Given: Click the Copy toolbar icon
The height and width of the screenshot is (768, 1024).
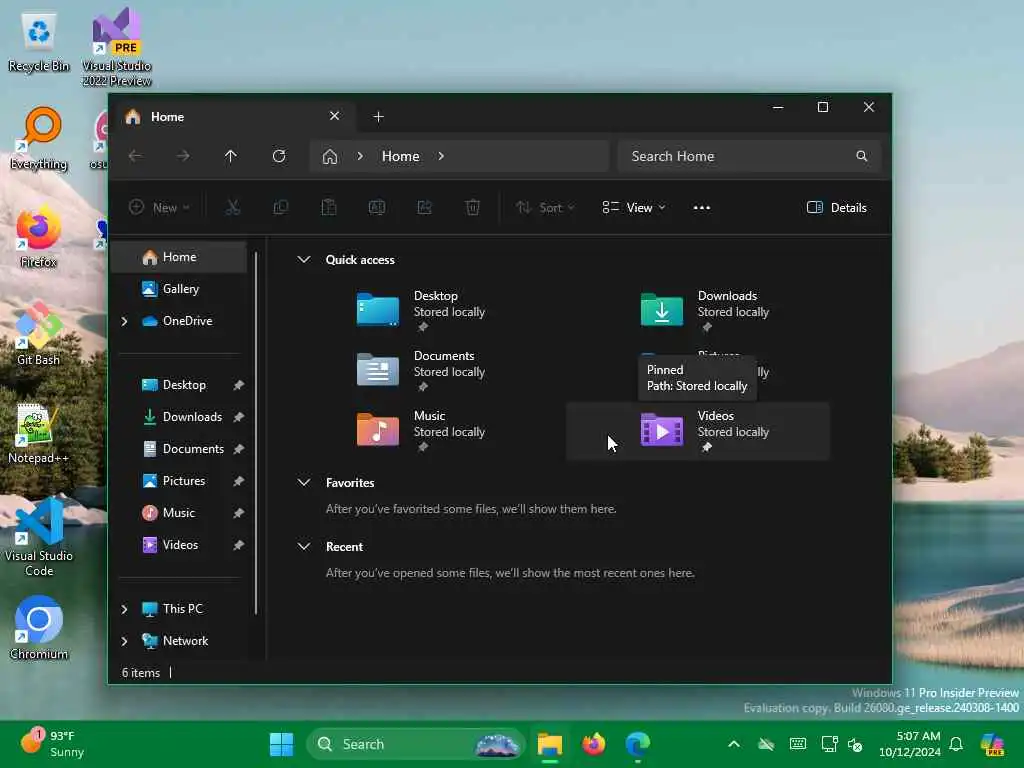Looking at the screenshot, I should (x=281, y=208).
